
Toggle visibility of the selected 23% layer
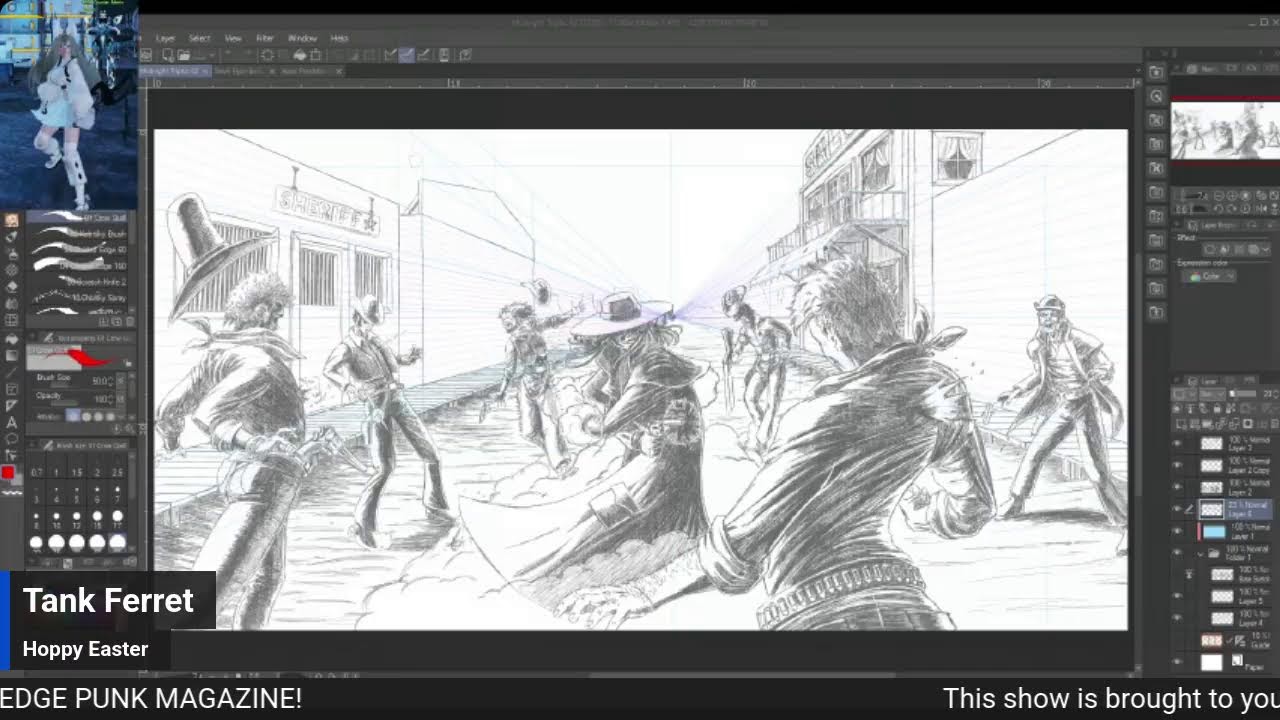pyautogui.click(x=1177, y=509)
